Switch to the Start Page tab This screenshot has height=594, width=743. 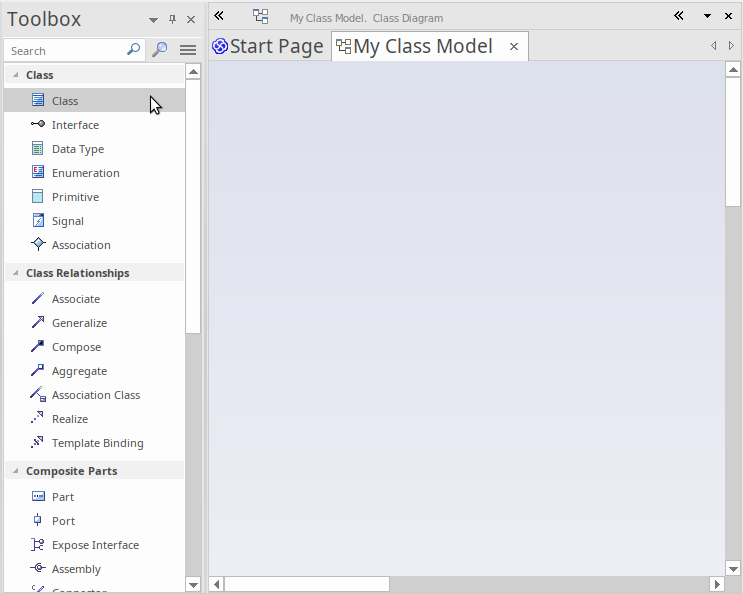pyautogui.click(x=268, y=47)
